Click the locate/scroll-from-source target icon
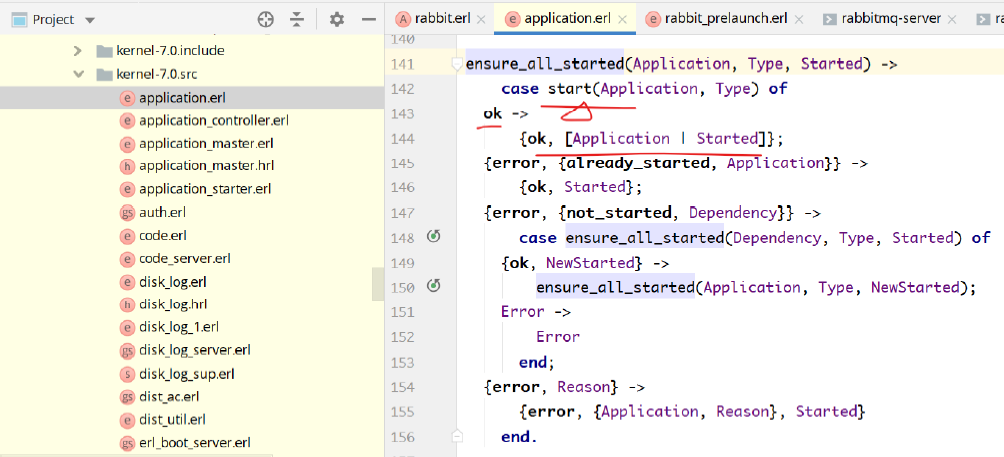The width and height of the screenshot is (1004, 457). [x=265, y=19]
